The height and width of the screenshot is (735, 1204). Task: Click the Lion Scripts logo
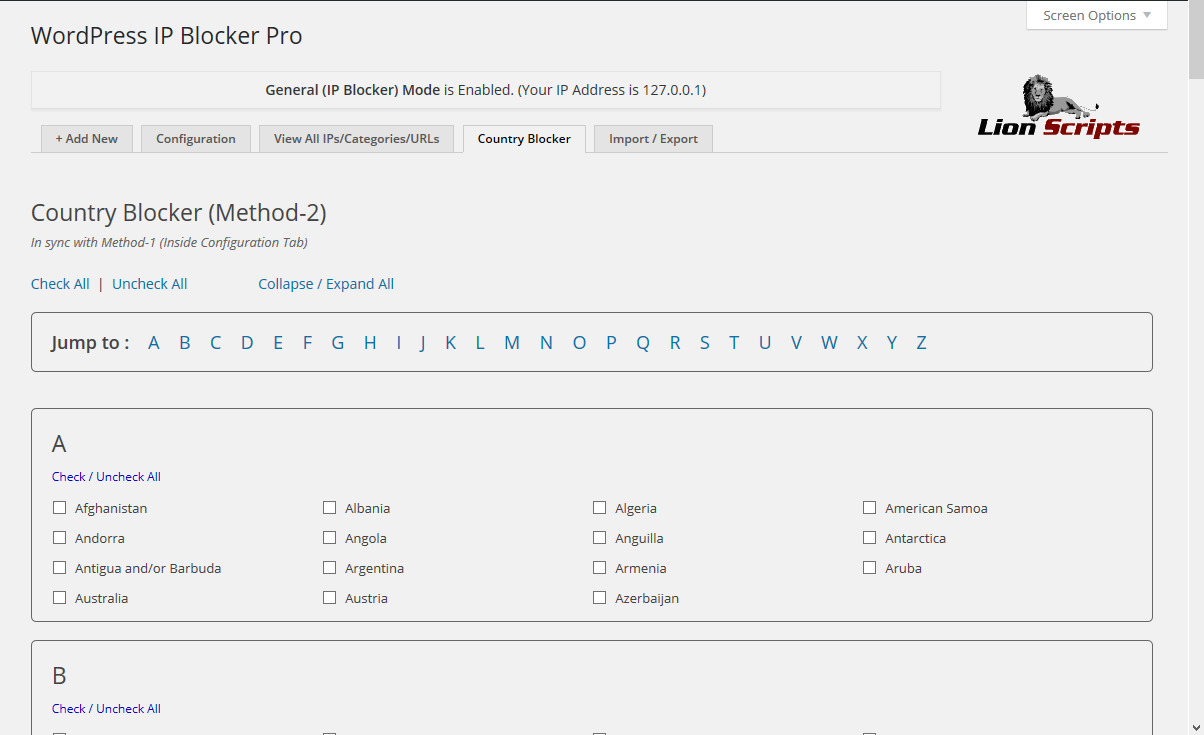click(x=1058, y=107)
